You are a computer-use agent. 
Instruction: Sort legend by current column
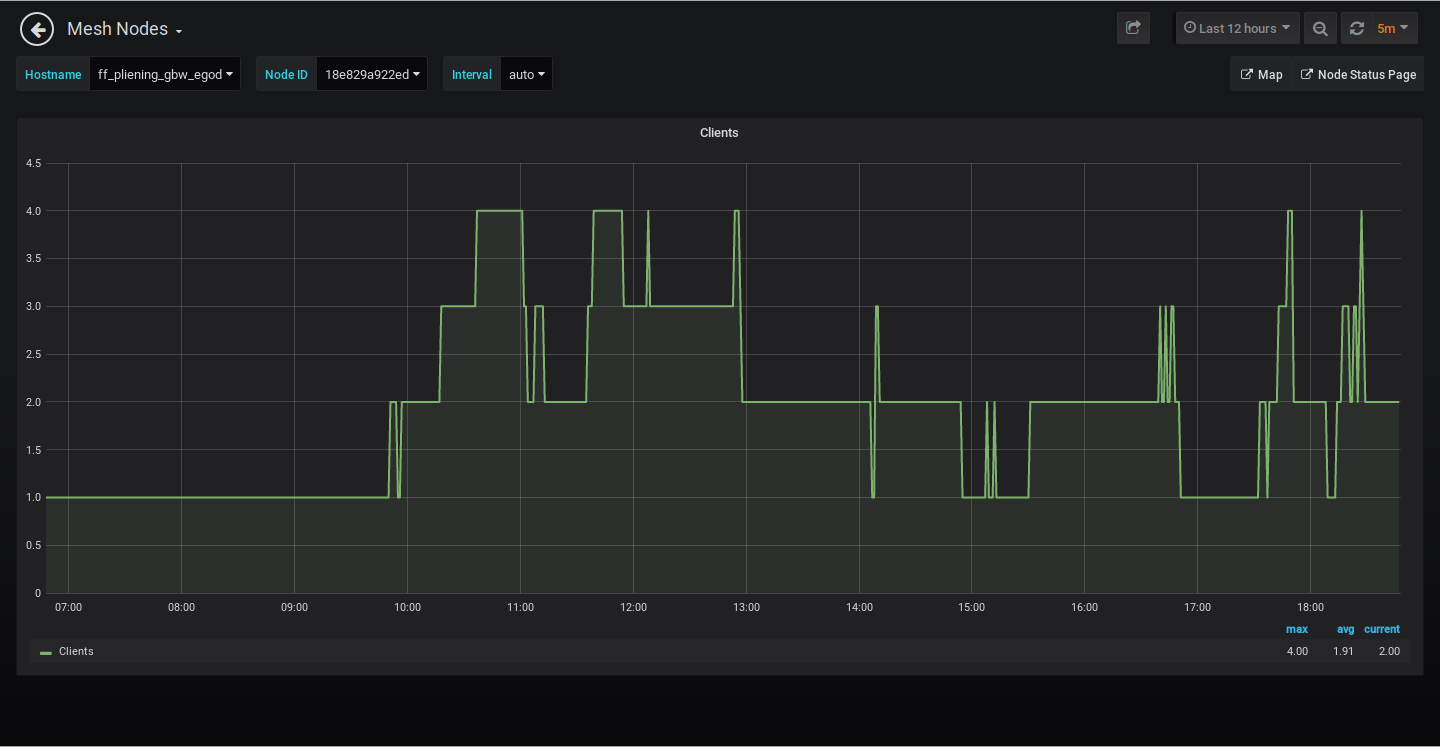(x=1381, y=629)
